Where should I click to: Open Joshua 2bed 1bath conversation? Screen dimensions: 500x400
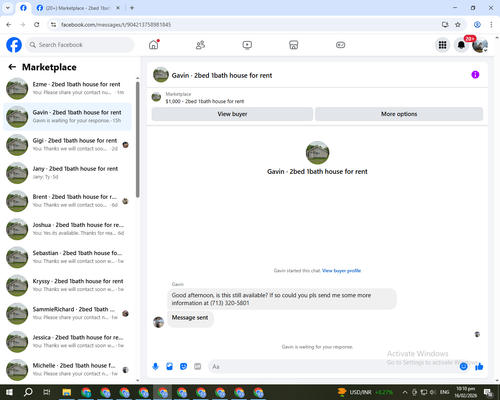tap(68, 229)
